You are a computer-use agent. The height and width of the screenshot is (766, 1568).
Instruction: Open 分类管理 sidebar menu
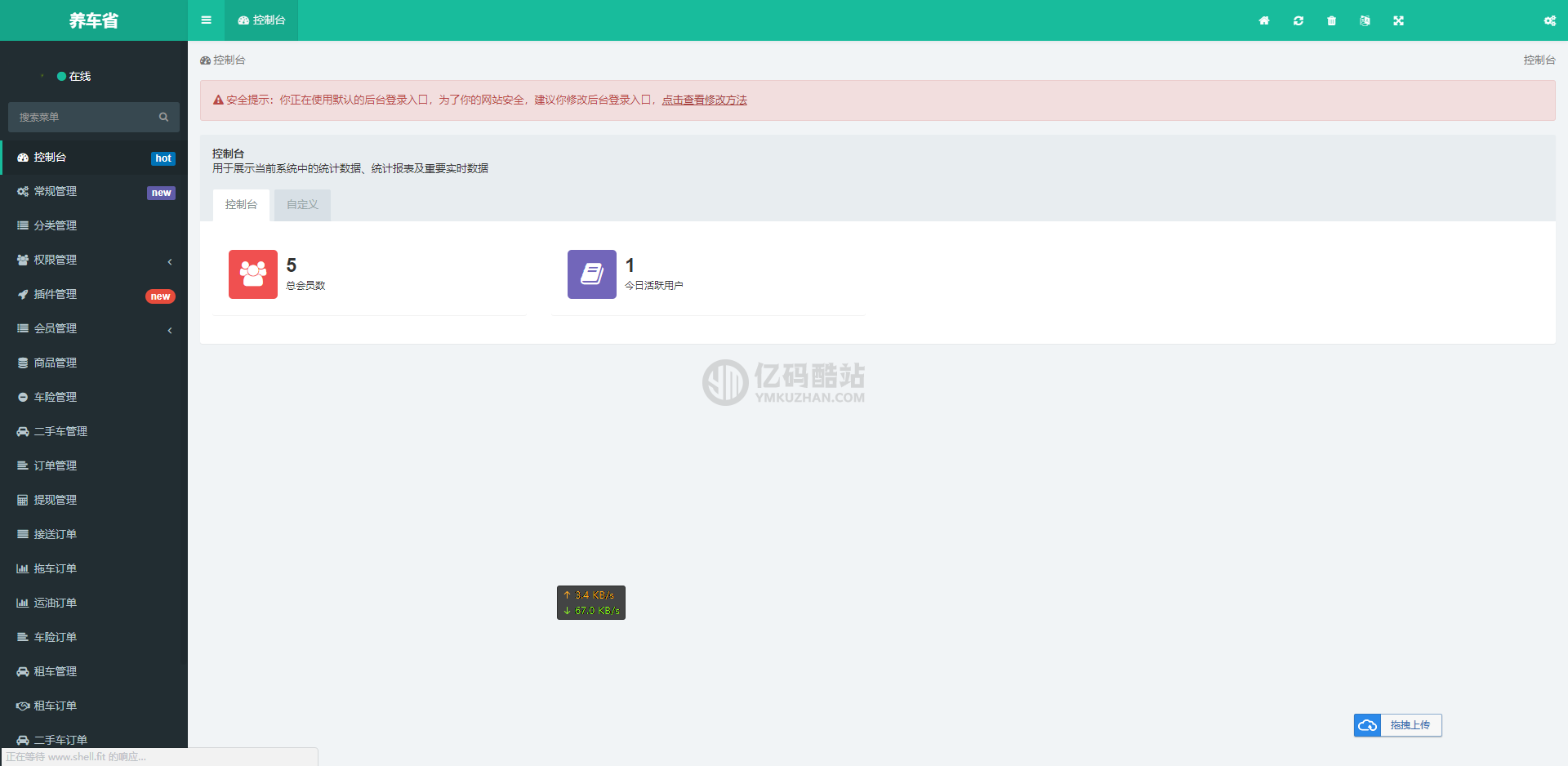tap(94, 226)
